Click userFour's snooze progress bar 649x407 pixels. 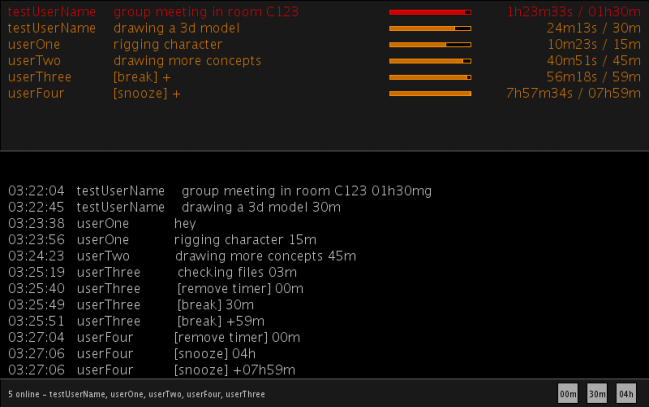[x=430, y=93]
